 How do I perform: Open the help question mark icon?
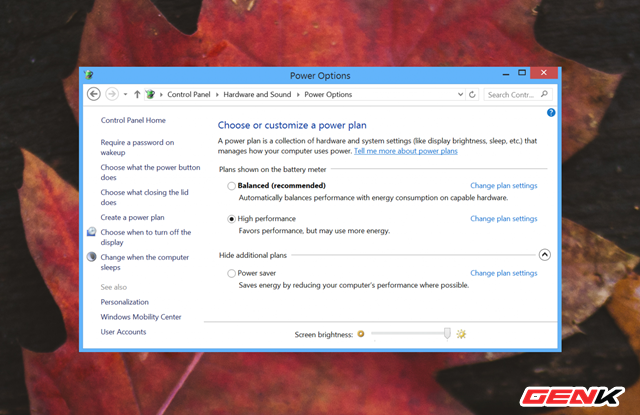(551, 113)
